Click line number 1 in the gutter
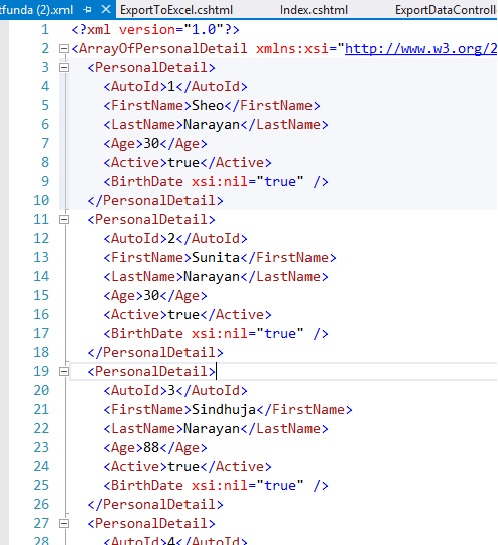Screen dimensions: 498x545 point(45,30)
